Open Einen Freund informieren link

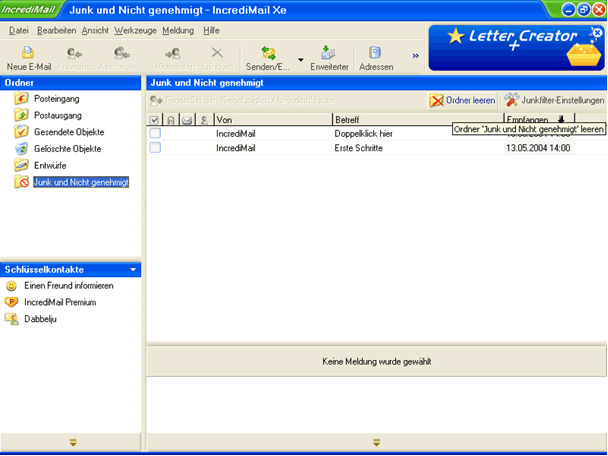(x=69, y=286)
